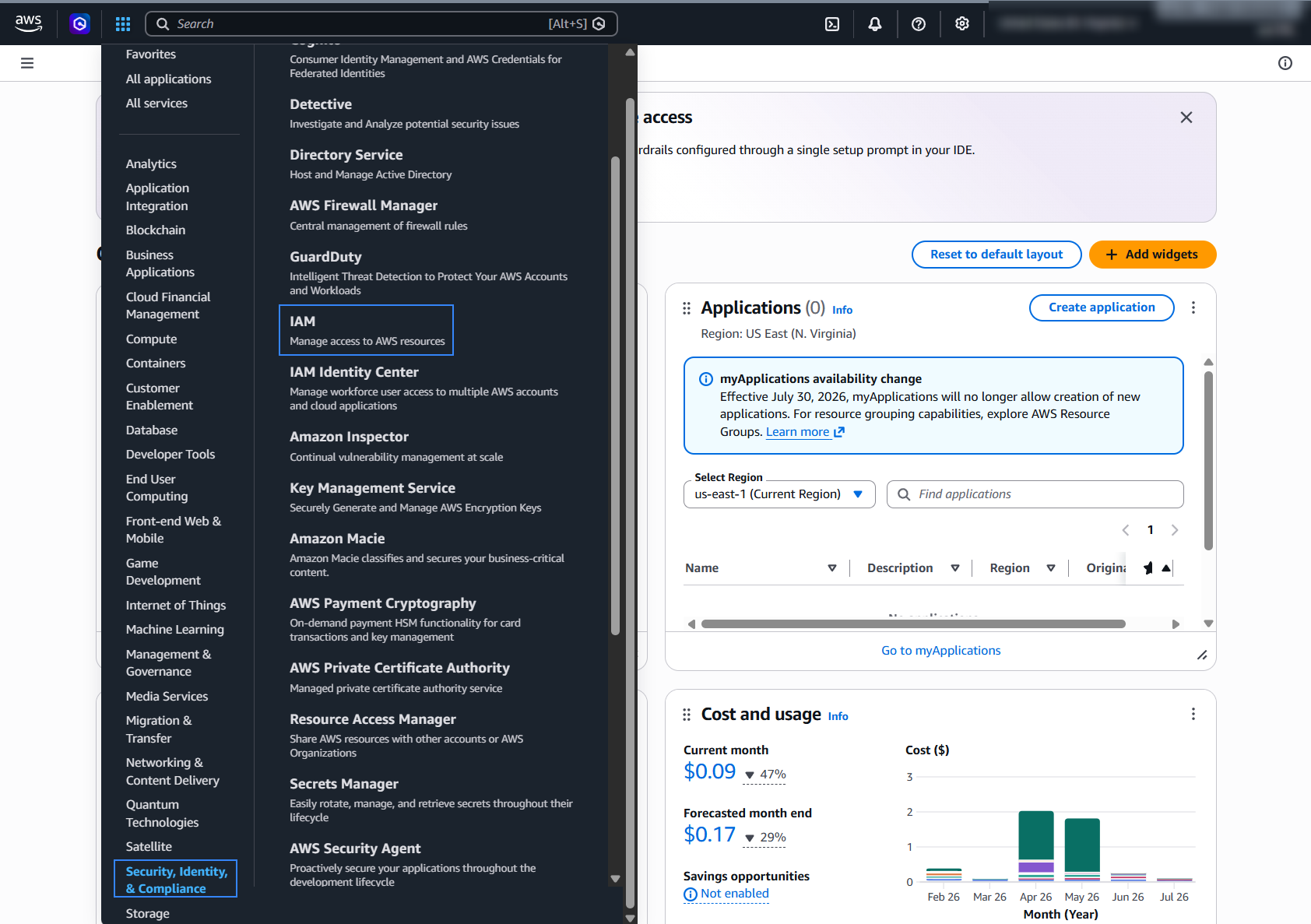Close the access banner with X
1311x924 pixels.
point(1186,118)
